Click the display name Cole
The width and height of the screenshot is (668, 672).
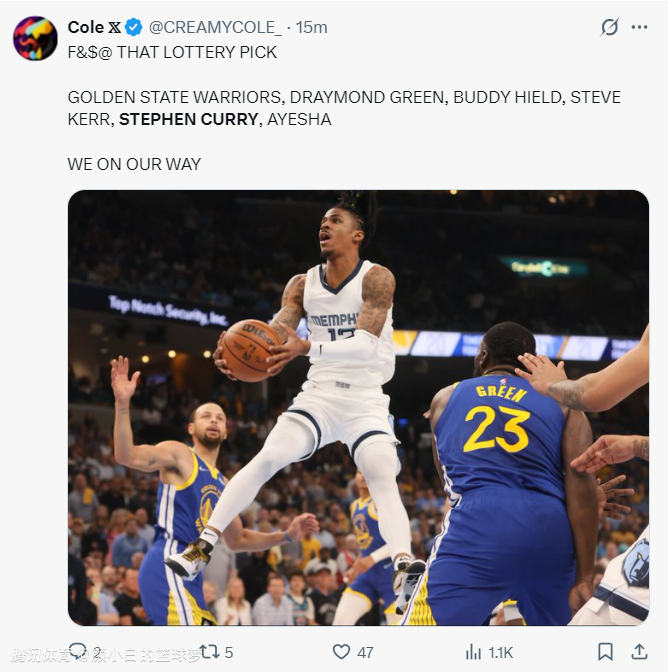[x=86, y=28]
